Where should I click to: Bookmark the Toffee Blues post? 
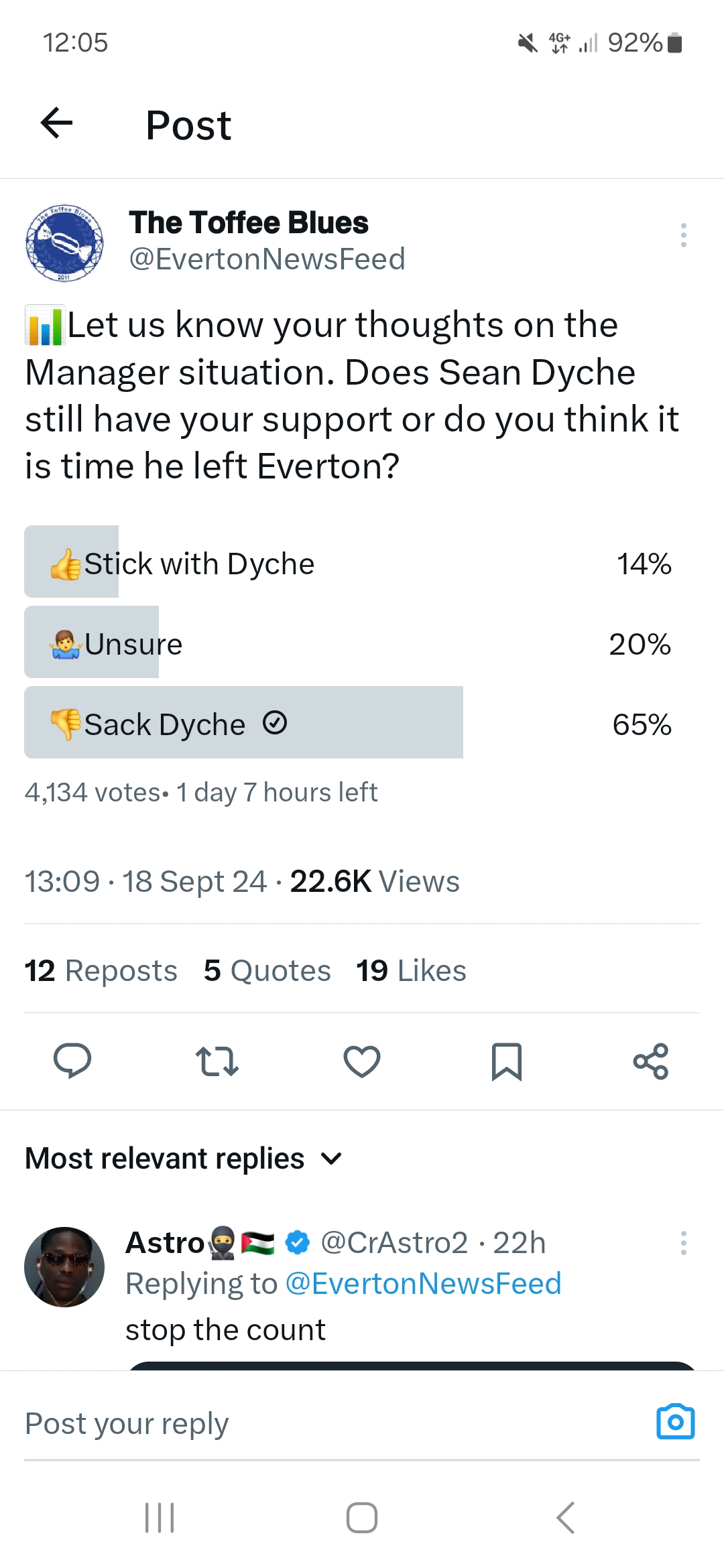click(506, 1061)
